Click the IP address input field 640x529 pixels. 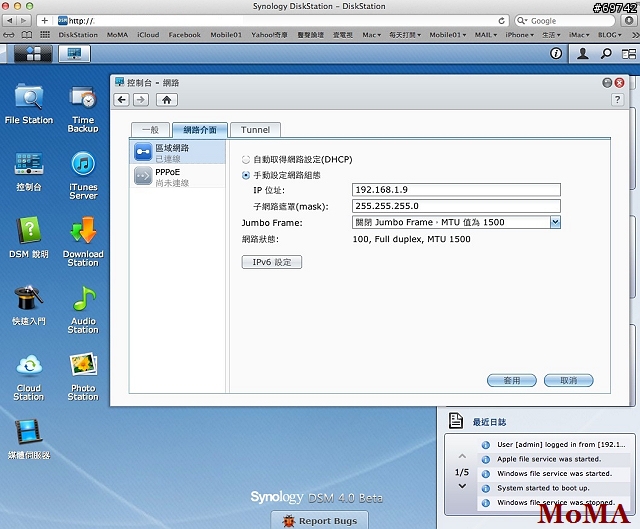tap(456, 190)
